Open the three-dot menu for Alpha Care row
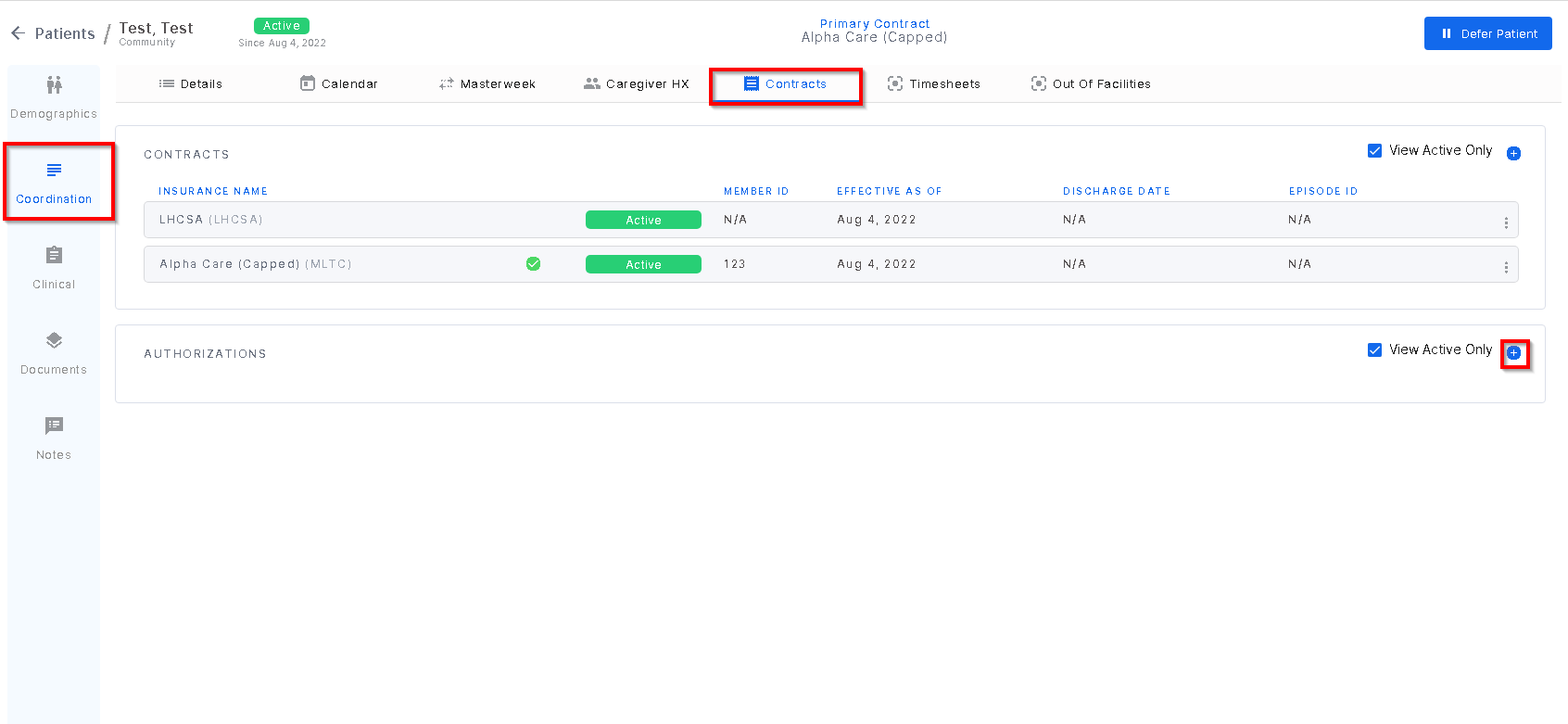Image resolution: width=1568 pixels, height=724 pixels. point(1506,267)
